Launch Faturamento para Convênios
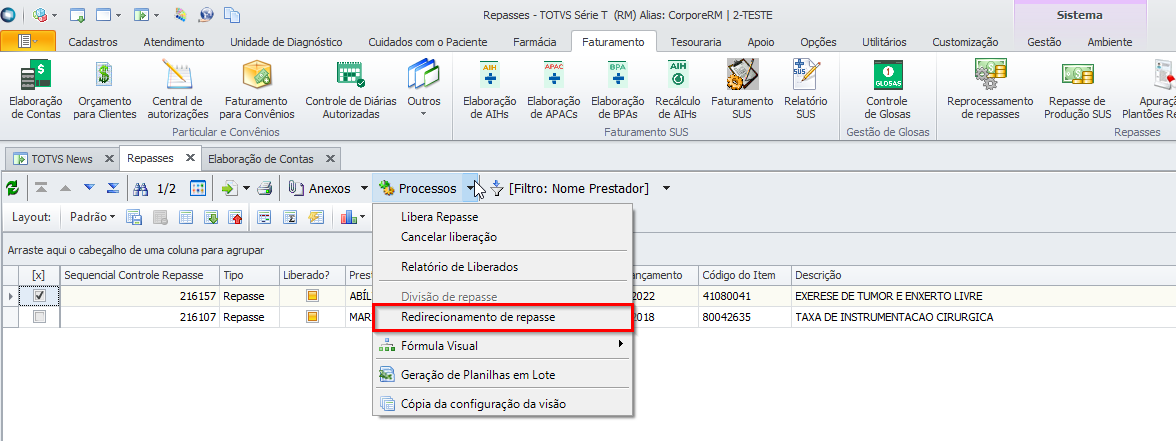Screen dimensions: 1176x441 point(257,88)
